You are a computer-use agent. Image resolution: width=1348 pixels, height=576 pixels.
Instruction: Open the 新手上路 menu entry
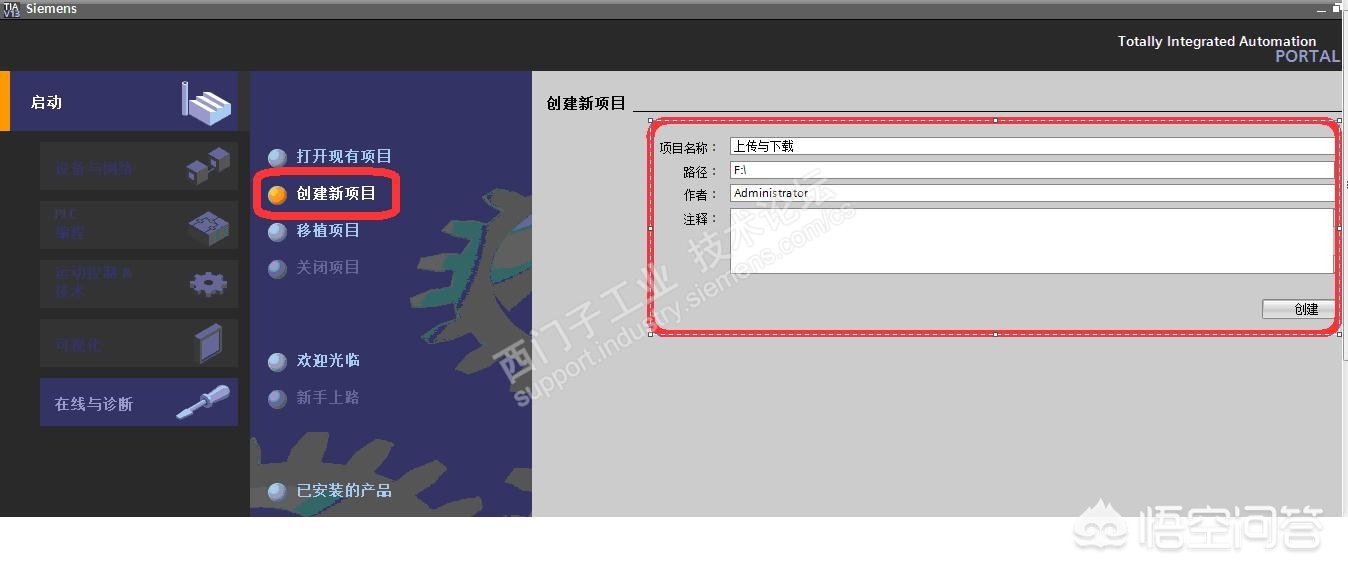pyautogui.click(x=277, y=397)
